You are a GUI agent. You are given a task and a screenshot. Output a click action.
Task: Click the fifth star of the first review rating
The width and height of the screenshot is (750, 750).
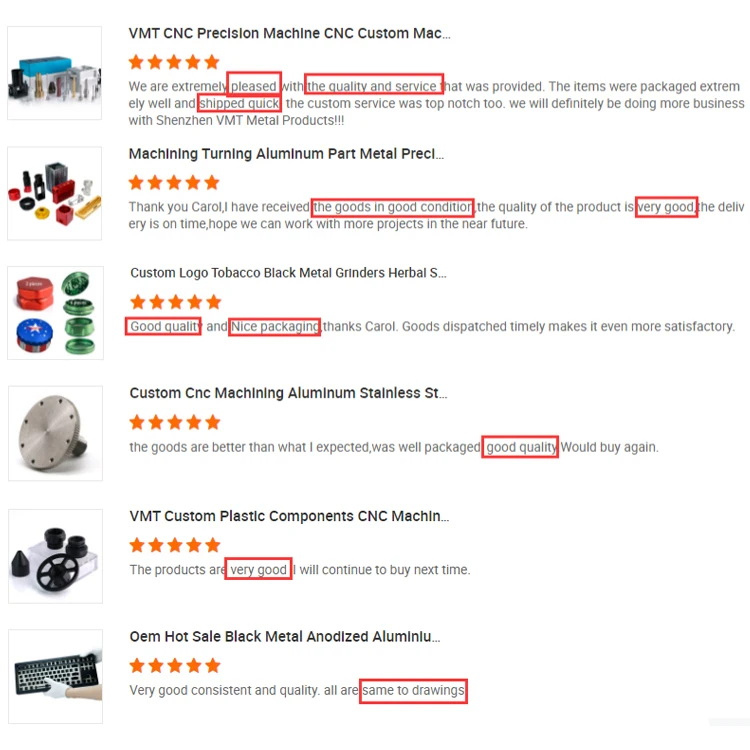(x=212, y=62)
